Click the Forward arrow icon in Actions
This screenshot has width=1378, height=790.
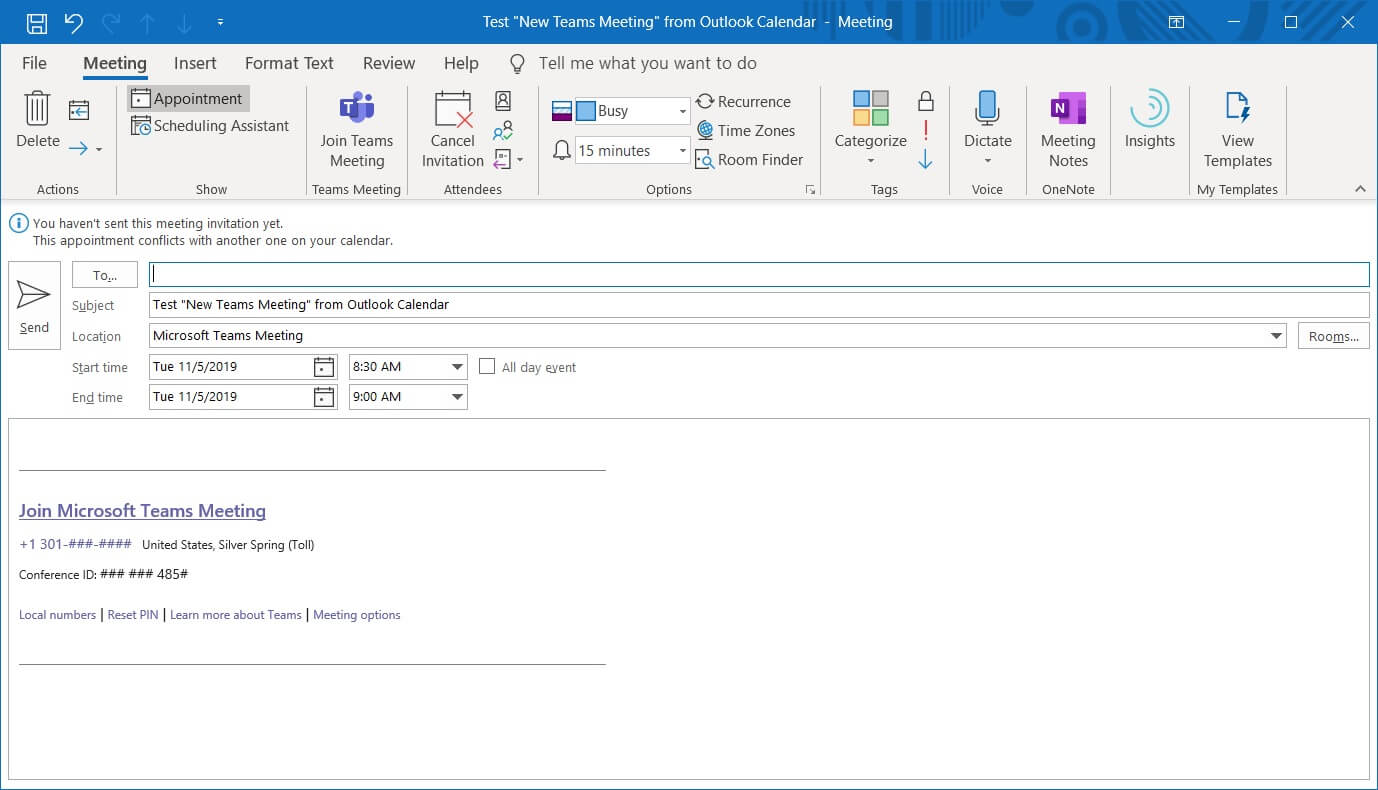coord(78,149)
